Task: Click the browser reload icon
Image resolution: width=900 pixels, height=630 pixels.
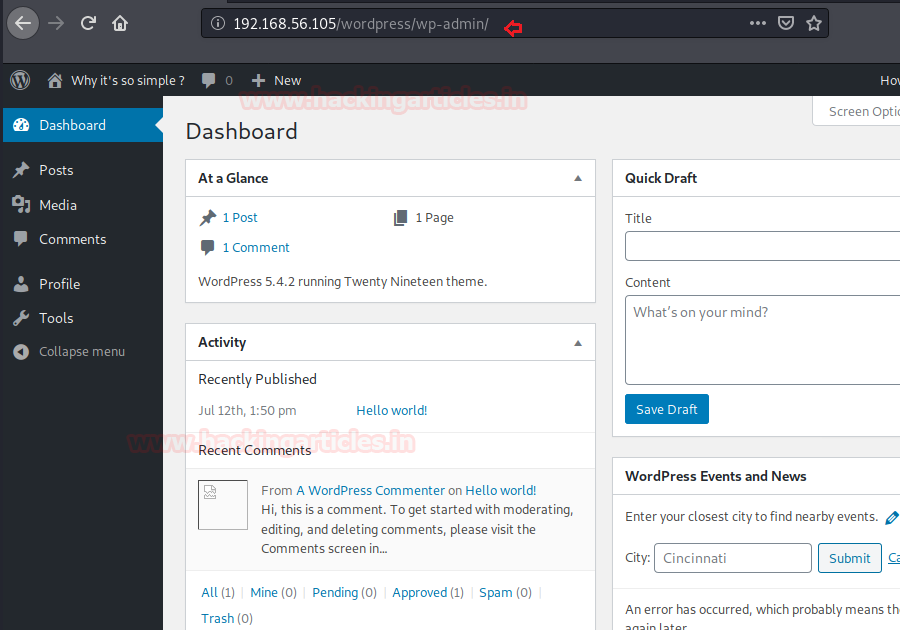Action: tap(88, 23)
